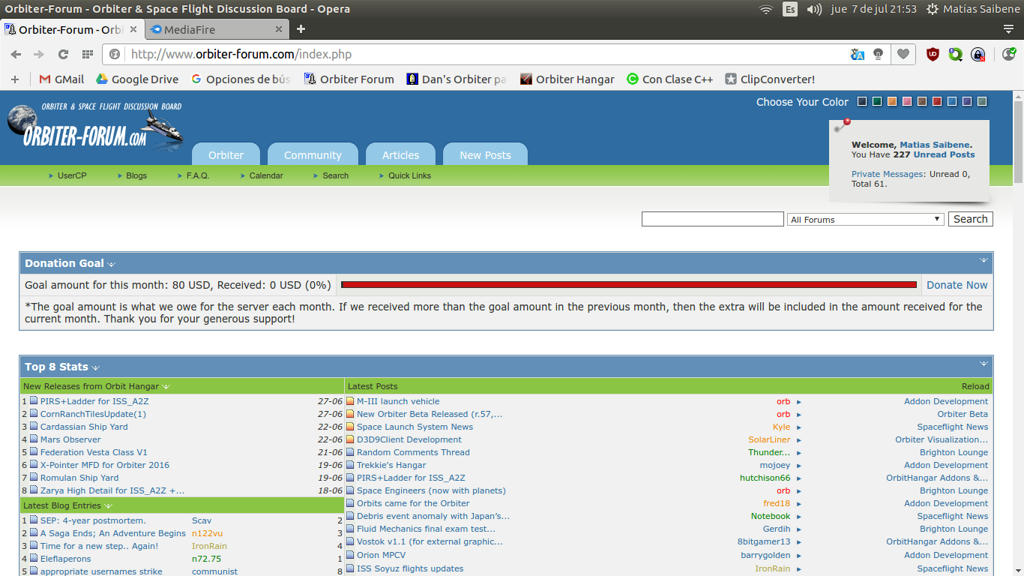The width and height of the screenshot is (1024, 576).
Task: Open the All Forums dropdown
Action: pos(865,219)
